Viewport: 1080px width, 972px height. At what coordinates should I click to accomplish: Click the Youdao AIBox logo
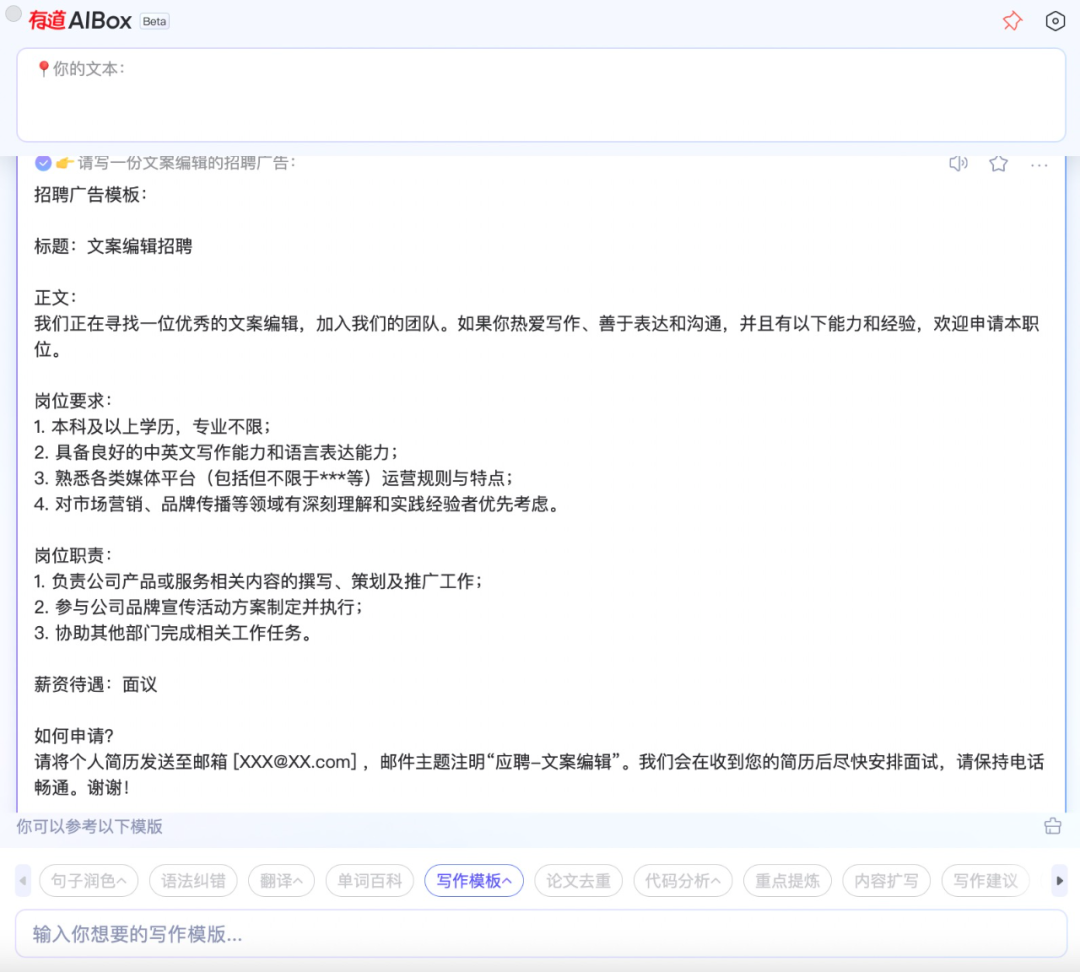[x=80, y=21]
